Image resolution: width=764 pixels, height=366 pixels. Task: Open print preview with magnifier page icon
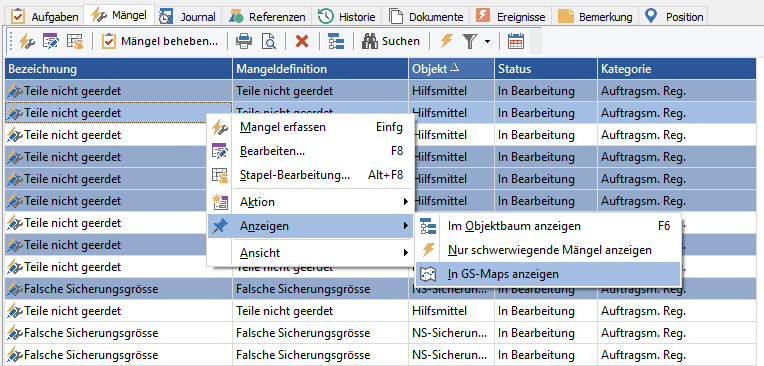tap(268, 41)
